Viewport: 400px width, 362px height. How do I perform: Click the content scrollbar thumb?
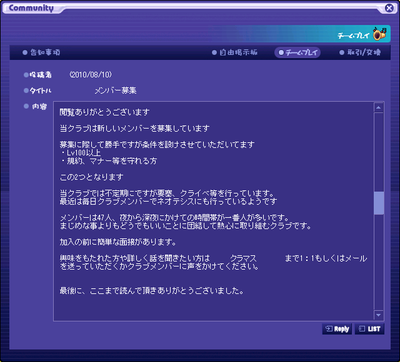(379, 203)
